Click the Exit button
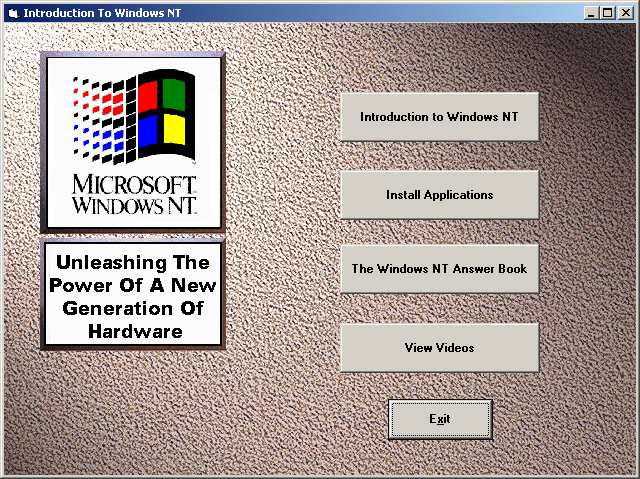The height and width of the screenshot is (479, 640). point(440,419)
